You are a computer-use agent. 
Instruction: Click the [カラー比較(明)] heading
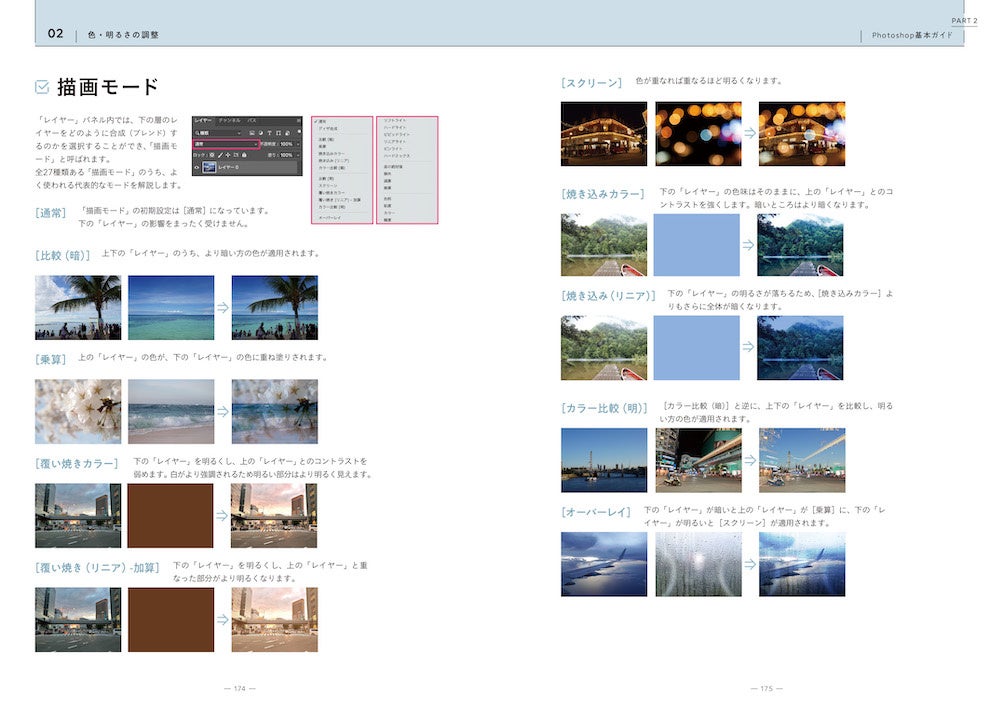pos(604,408)
